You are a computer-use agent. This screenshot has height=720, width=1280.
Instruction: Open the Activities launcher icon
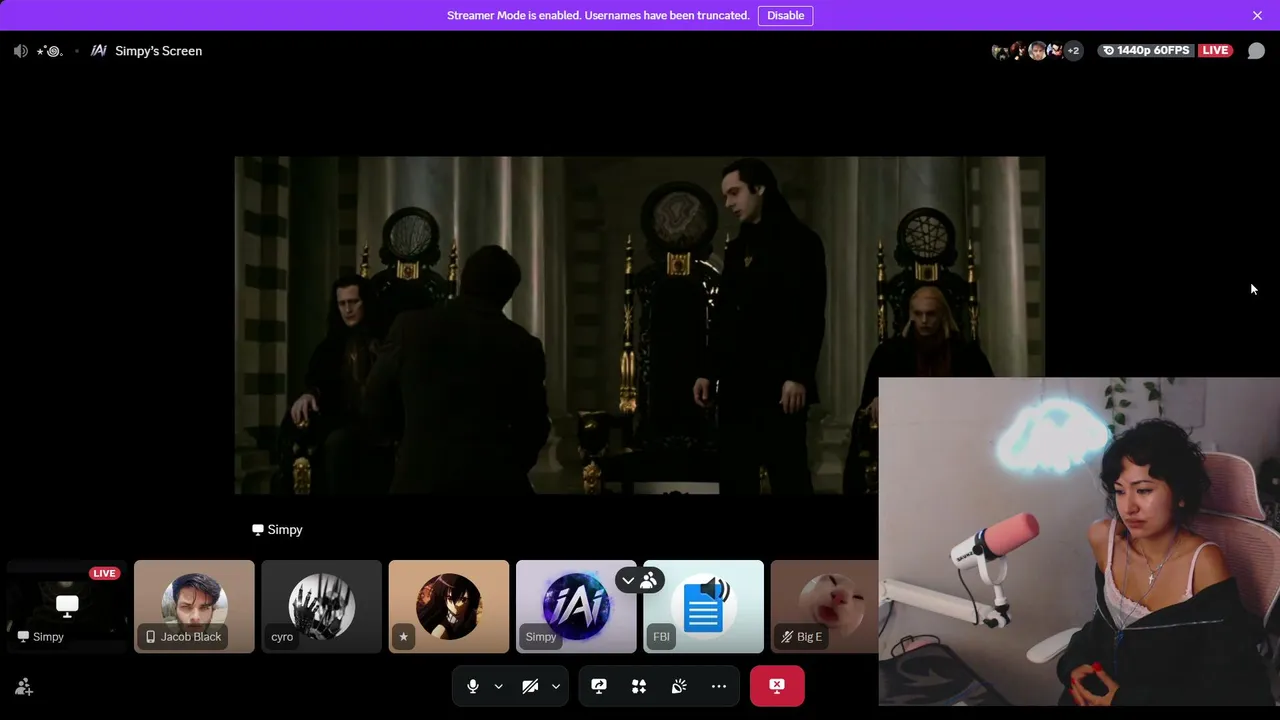639,686
